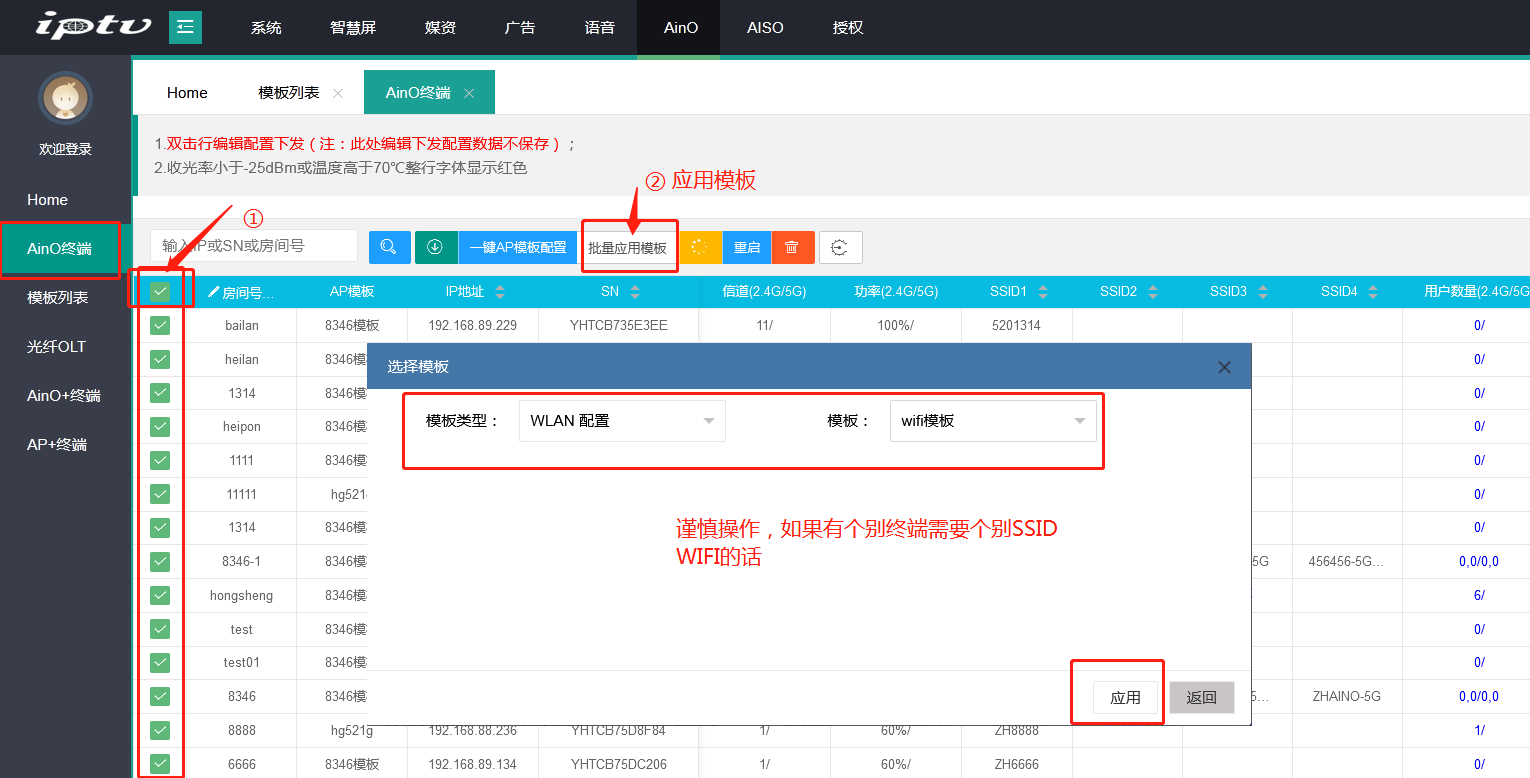Expand the 模板 wifi模板 dropdown
This screenshot has width=1530, height=778.
coord(992,421)
